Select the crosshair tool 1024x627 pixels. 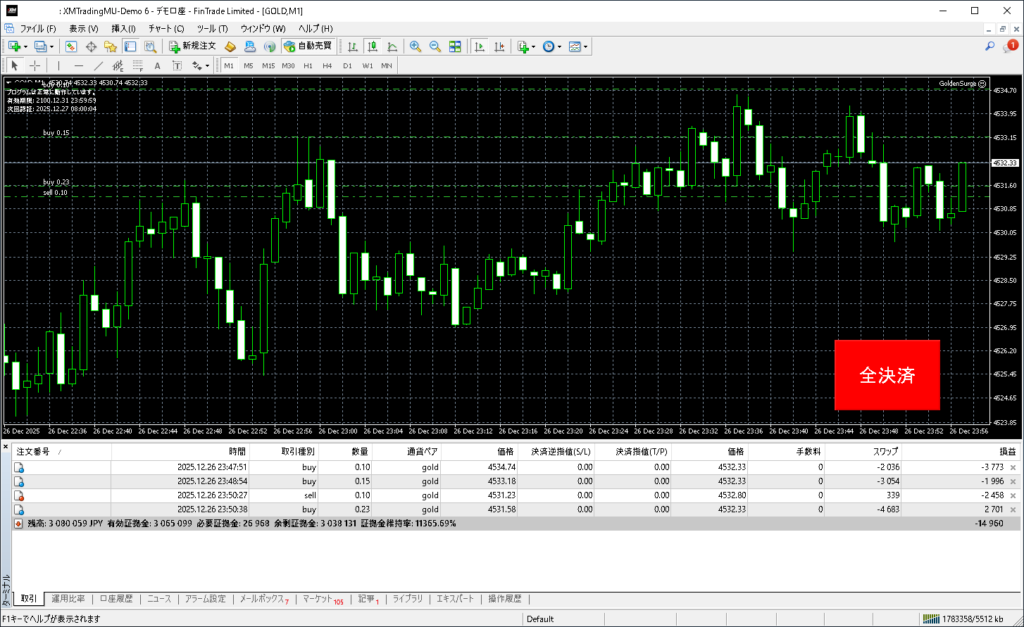(x=34, y=66)
